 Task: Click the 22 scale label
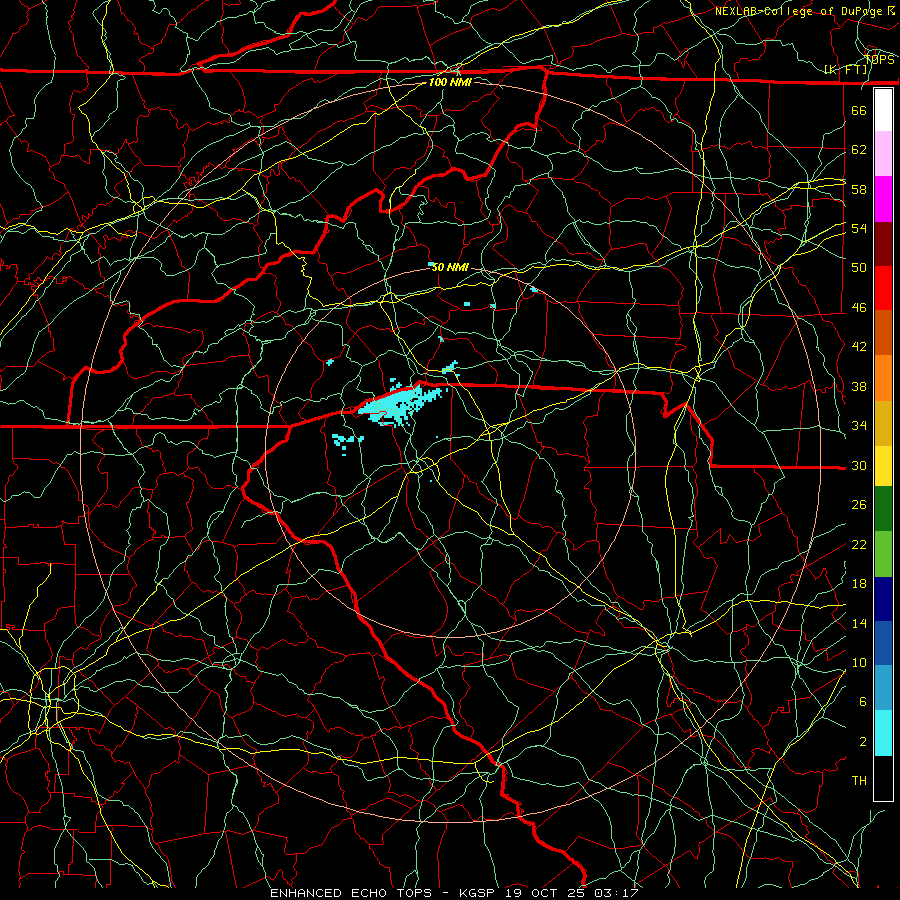coord(859,544)
